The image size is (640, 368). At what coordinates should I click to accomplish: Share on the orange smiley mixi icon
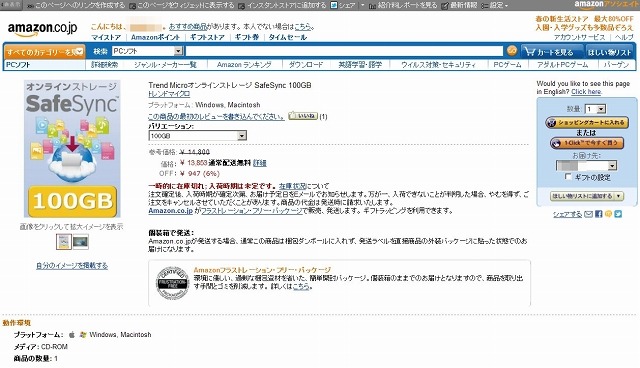(609, 214)
